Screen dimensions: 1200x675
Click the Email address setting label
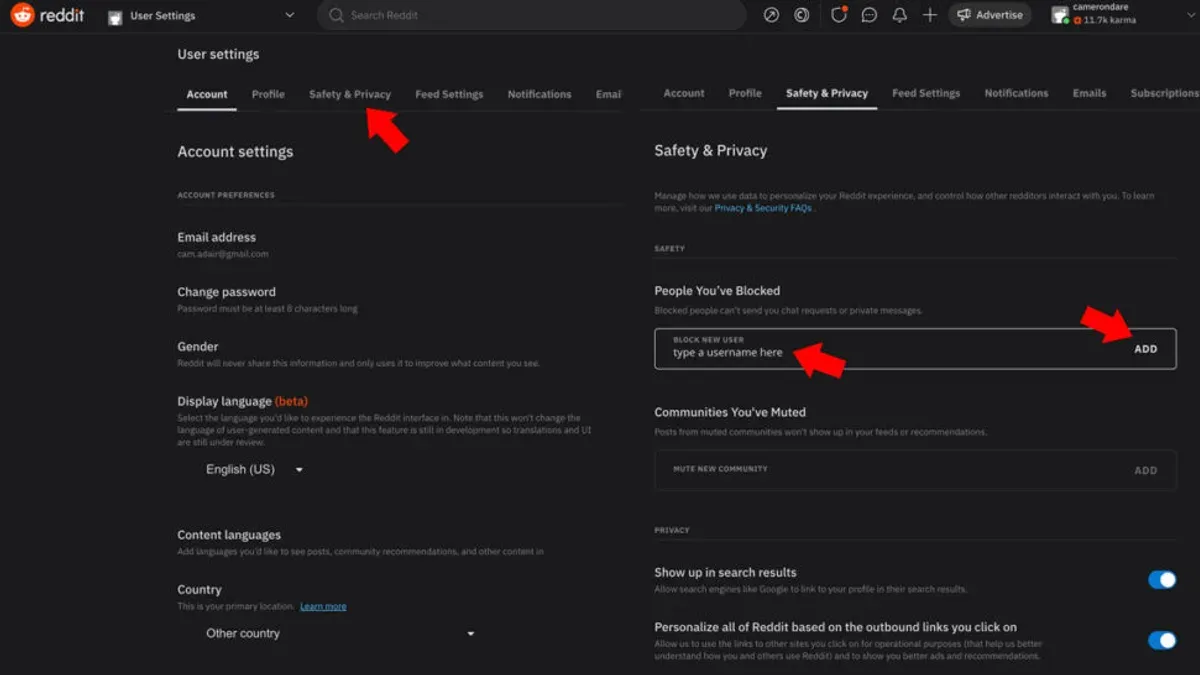pyautogui.click(x=217, y=237)
